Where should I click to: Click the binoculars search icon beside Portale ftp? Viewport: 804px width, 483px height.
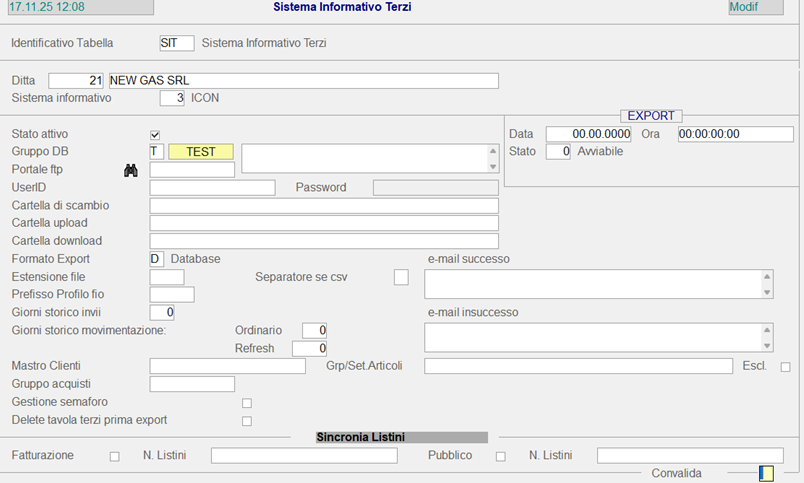click(x=130, y=171)
